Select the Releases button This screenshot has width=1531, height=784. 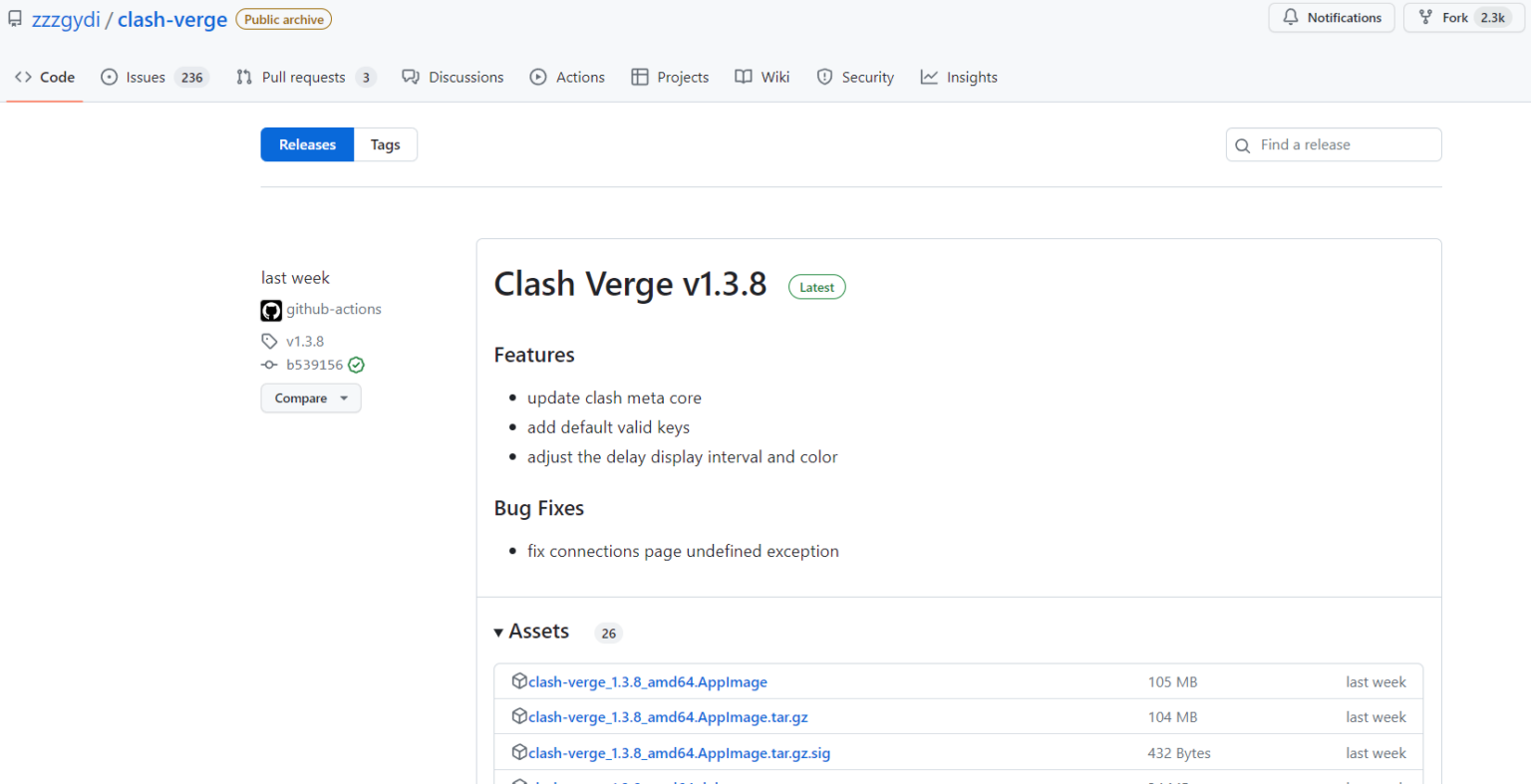pos(307,145)
